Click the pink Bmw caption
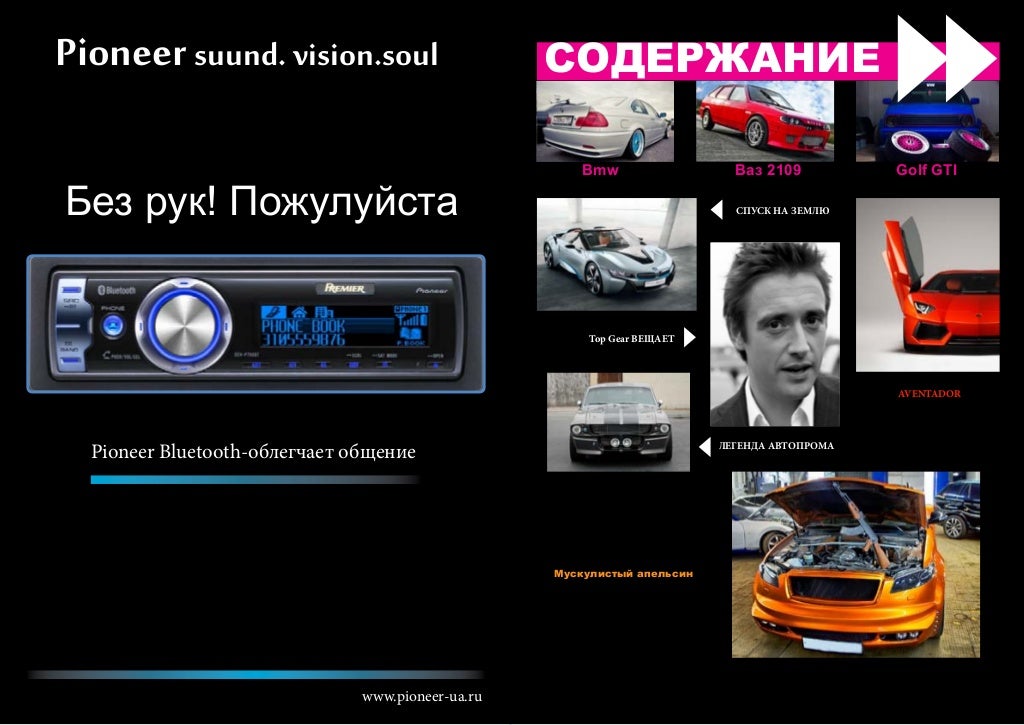 tap(600, 170)
